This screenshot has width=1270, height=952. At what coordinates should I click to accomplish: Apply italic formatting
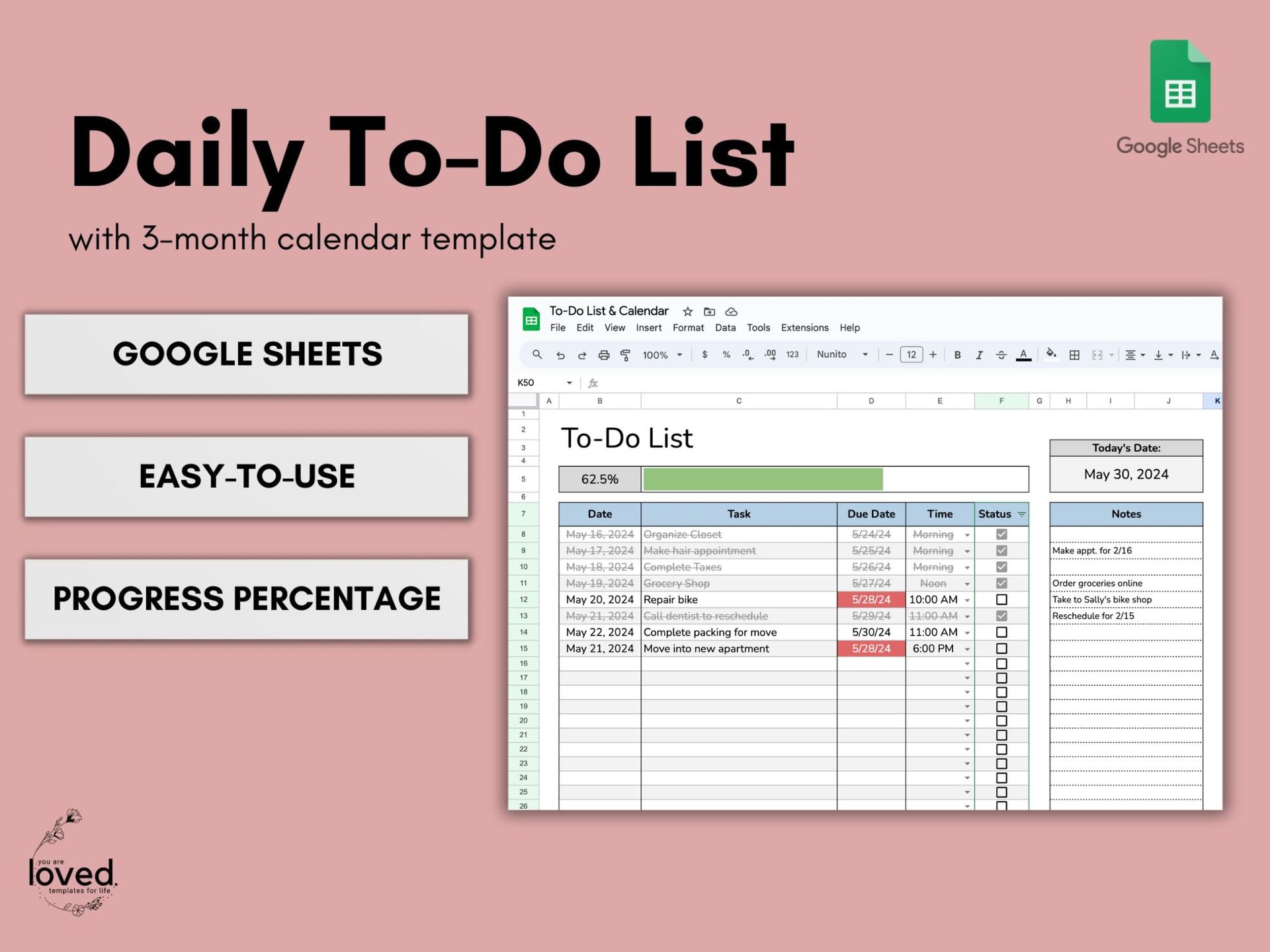point(979,355)
